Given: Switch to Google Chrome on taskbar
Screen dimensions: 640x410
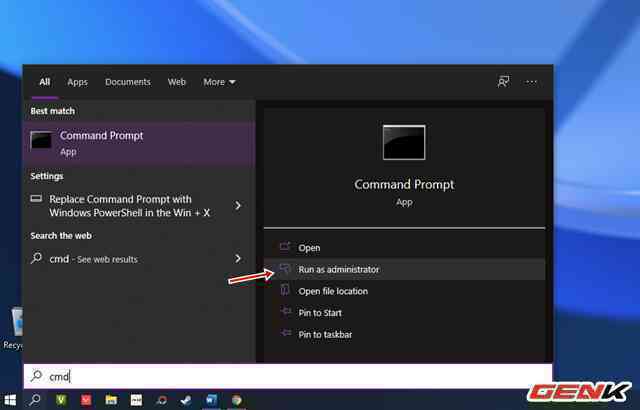Looking at the screenshot, I should pyautogui.click(x=237, y=400).
